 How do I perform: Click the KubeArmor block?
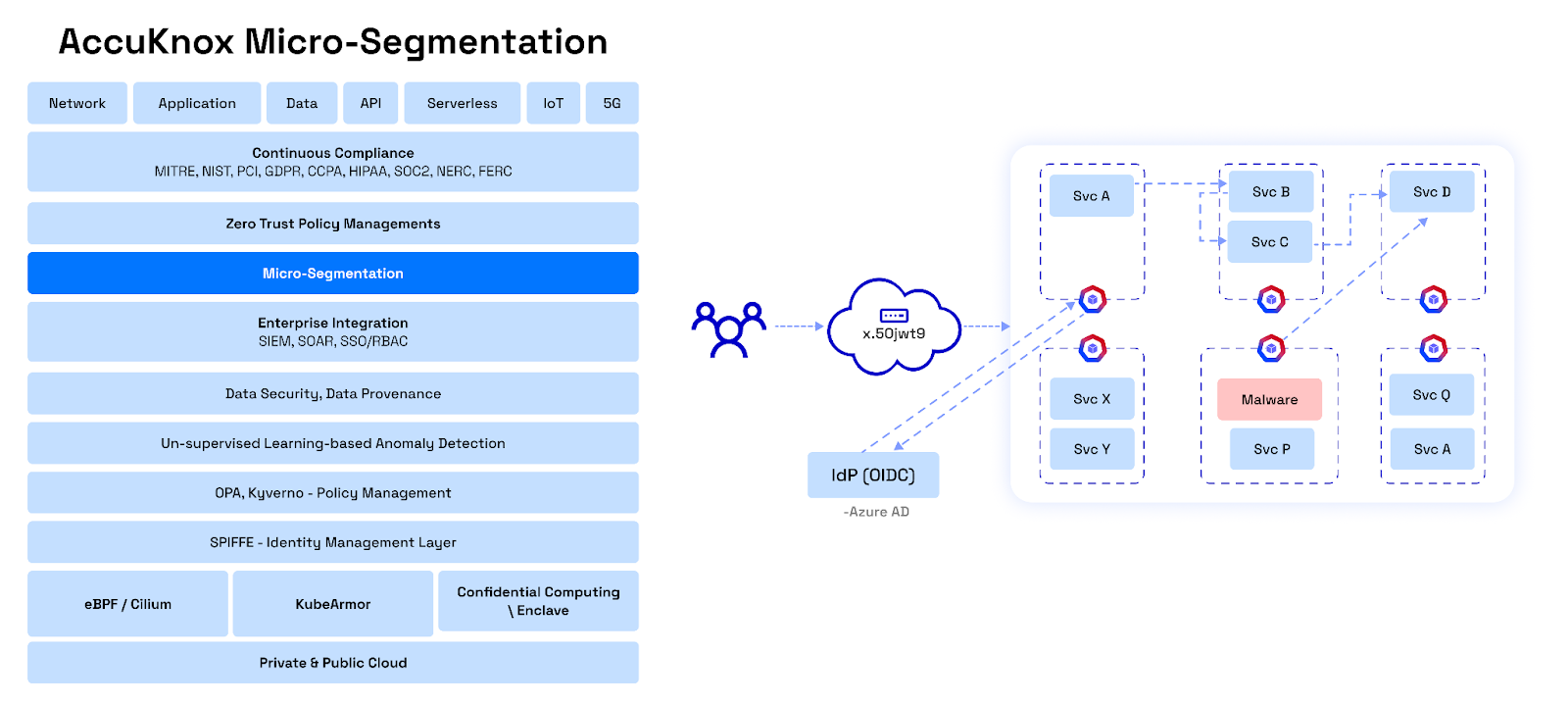pyautogui.click(x=333, y=604)
